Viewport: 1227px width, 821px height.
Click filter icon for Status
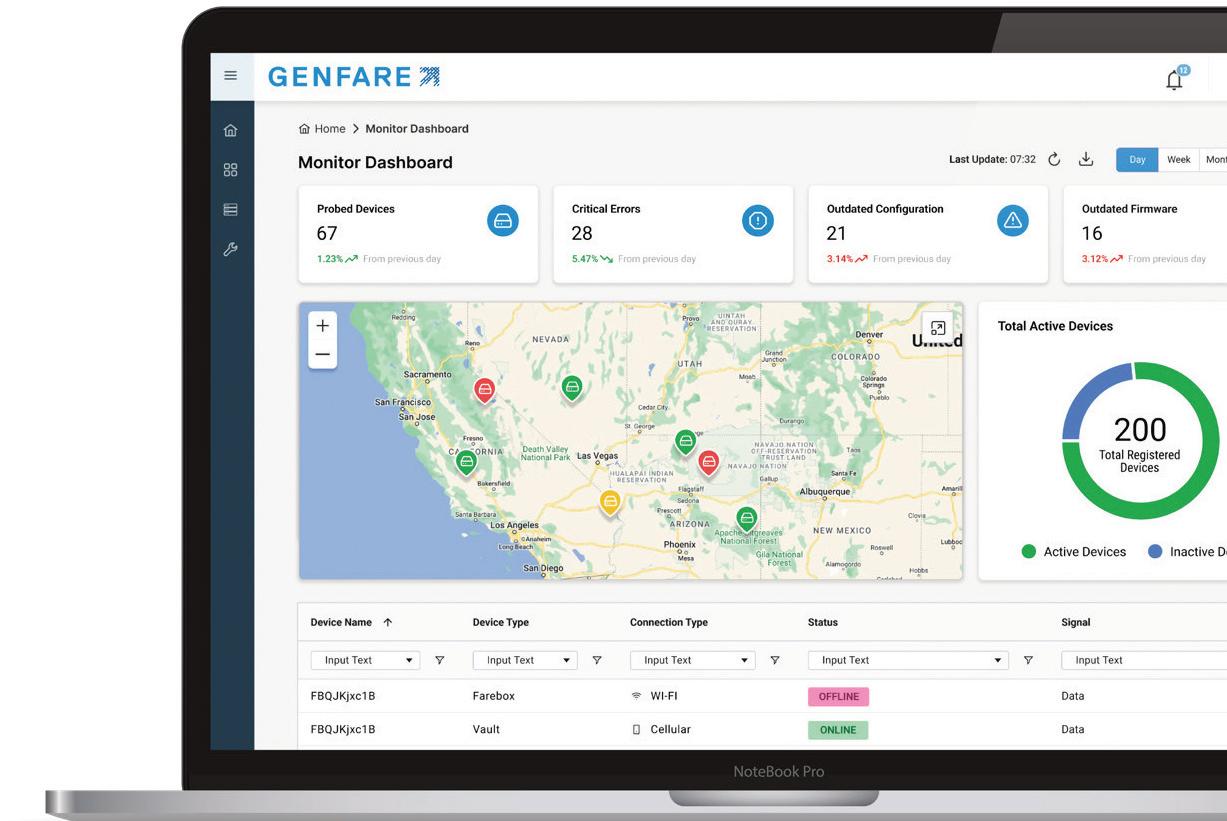(1028, 660)
